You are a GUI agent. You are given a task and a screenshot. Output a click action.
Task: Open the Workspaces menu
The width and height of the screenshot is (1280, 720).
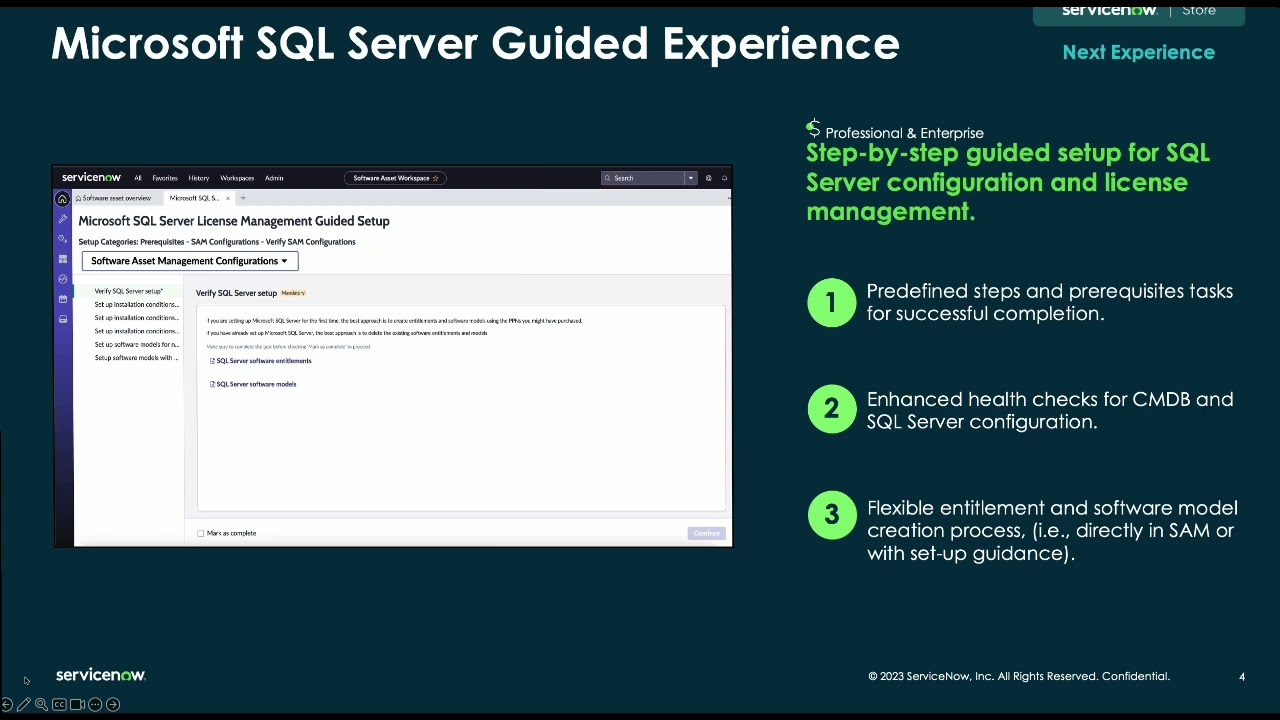coord(237,178)
